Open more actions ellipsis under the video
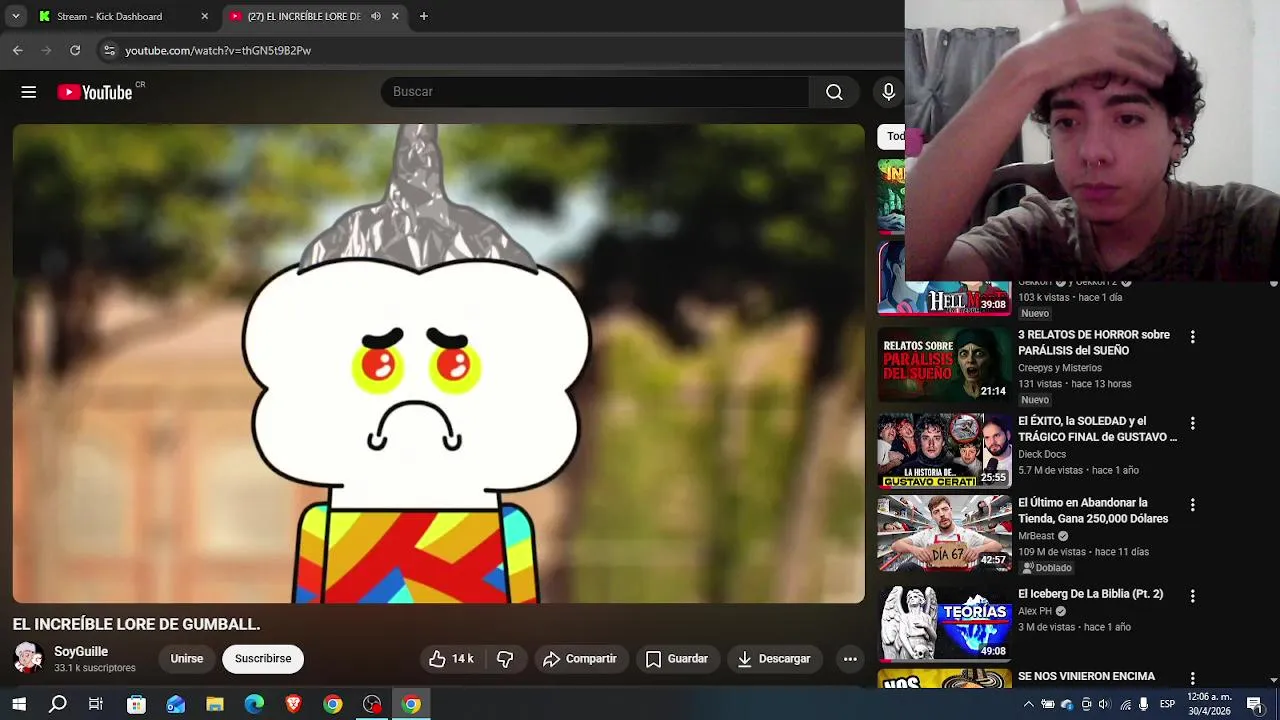1280x720 pixels. click(850, 659)
